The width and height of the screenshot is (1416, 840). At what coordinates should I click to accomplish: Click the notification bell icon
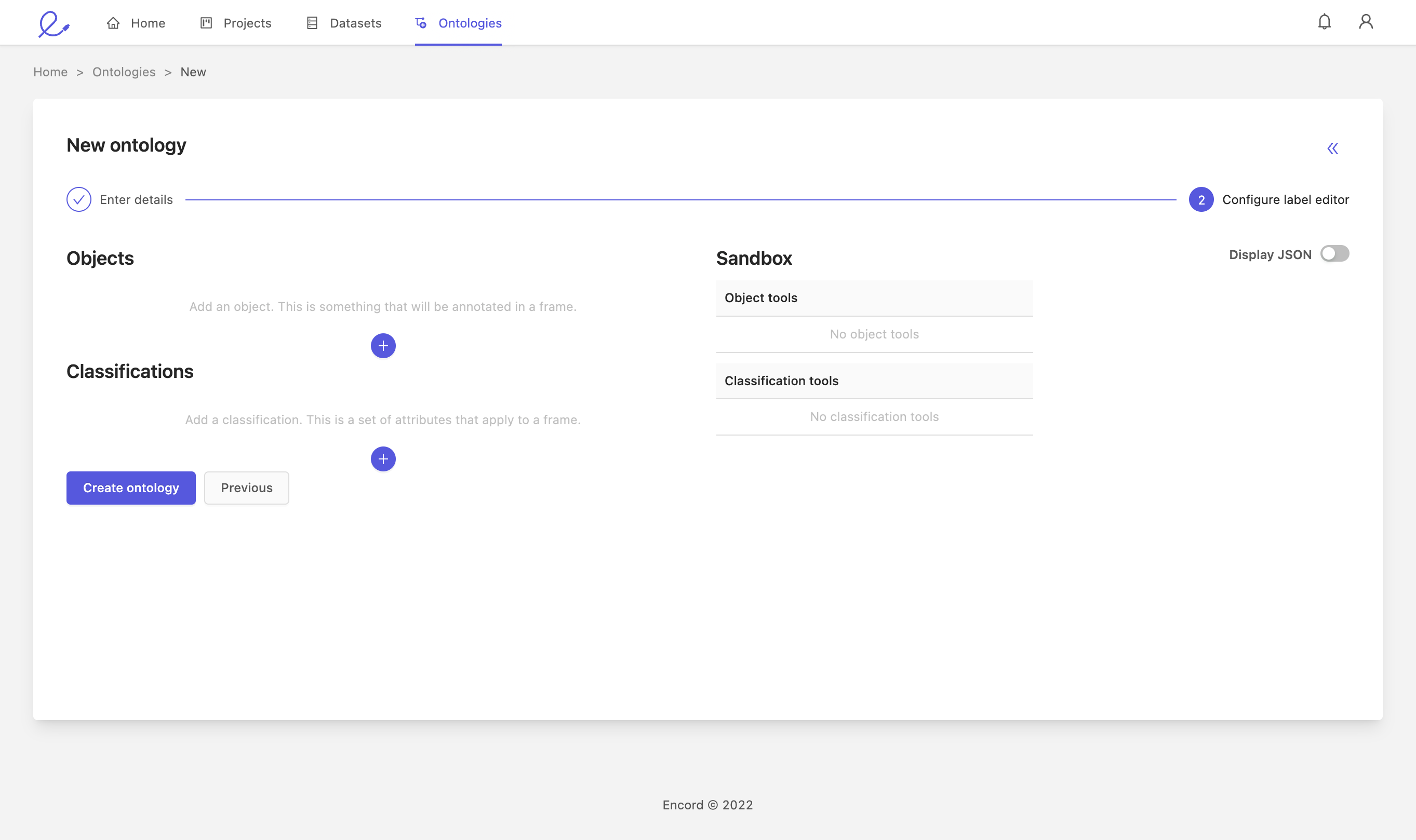pos(1324,22)
